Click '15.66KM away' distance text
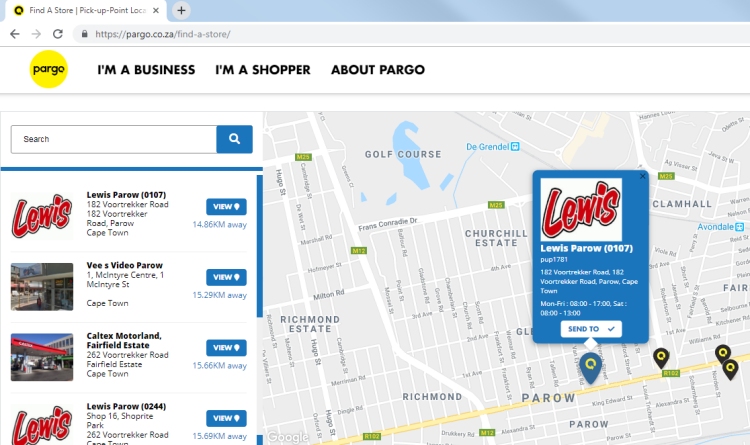This screenshot has width=750, height=445. click(x=220, y=365)
